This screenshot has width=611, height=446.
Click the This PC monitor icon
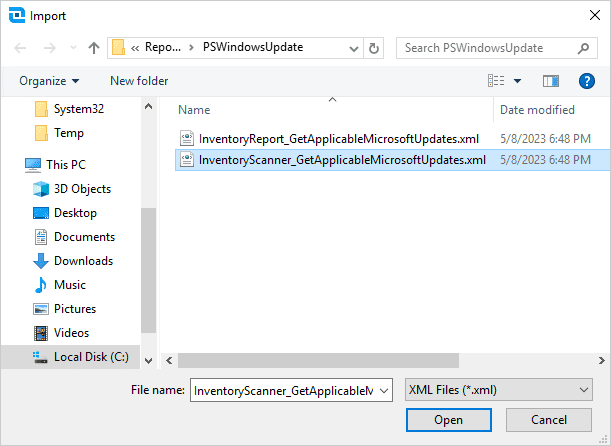[x=33, y=165]
